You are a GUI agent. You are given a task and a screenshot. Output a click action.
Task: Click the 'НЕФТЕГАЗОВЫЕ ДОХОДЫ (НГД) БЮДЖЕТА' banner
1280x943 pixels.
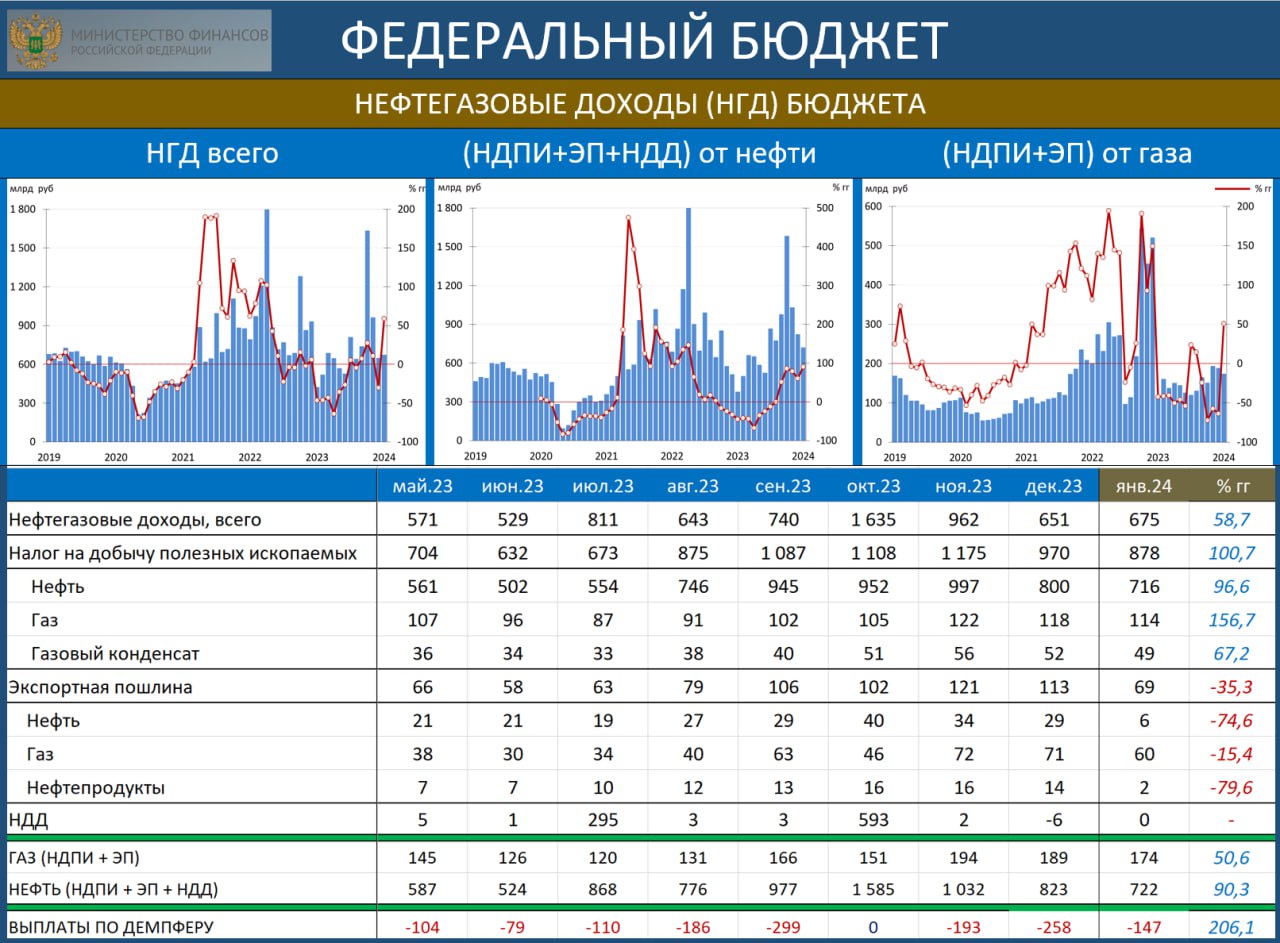tap(640, 104)
